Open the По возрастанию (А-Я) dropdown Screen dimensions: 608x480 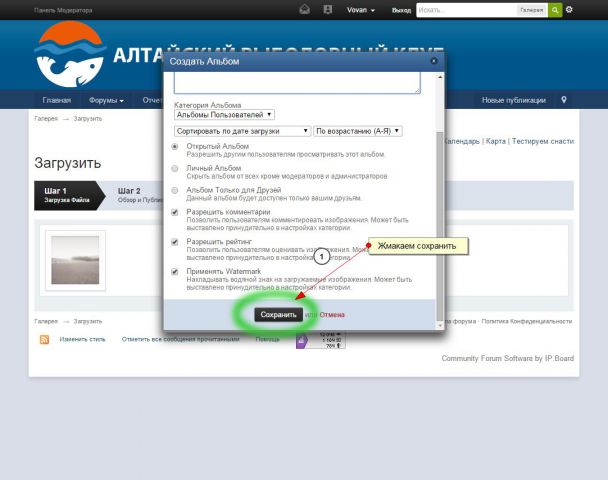(x=358, y=131)
